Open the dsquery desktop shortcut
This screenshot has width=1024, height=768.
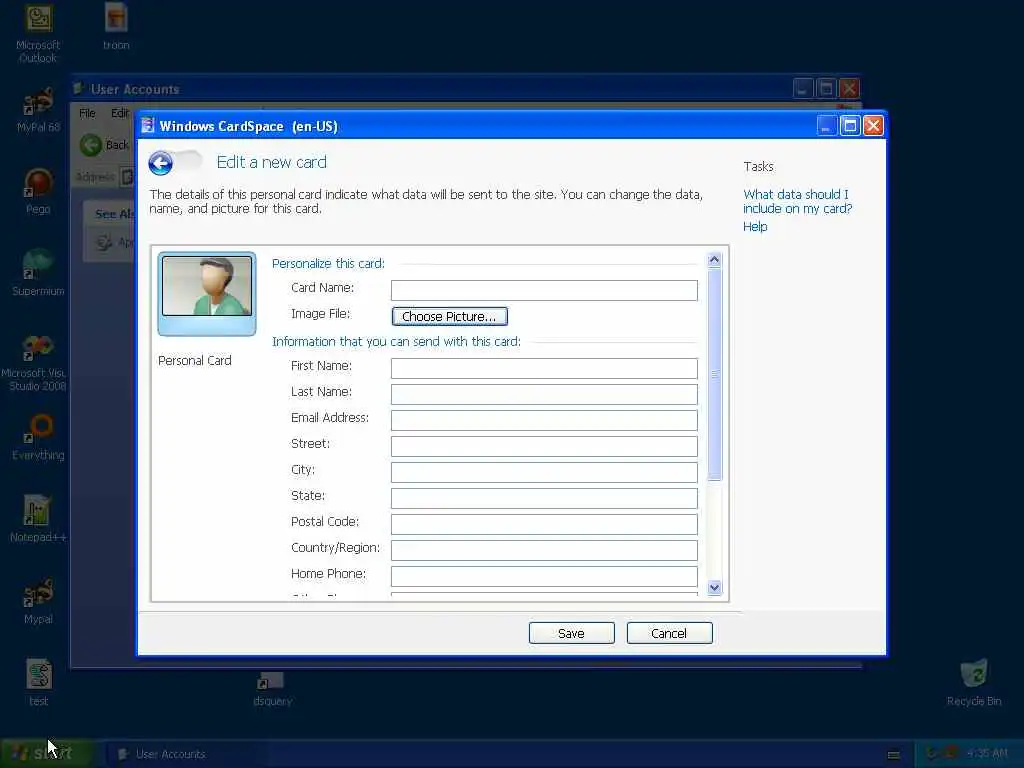coord(272,689)
